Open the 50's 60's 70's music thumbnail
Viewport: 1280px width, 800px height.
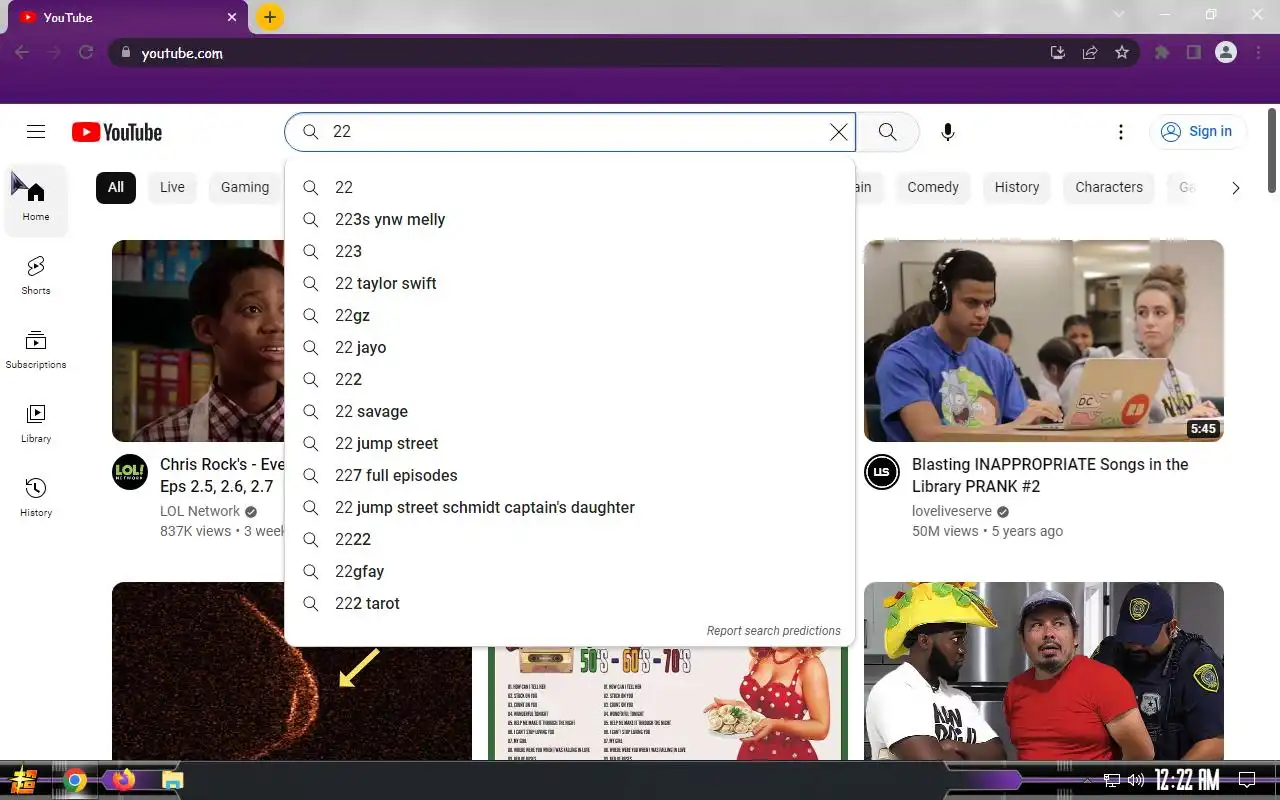[x=668, y=703]
